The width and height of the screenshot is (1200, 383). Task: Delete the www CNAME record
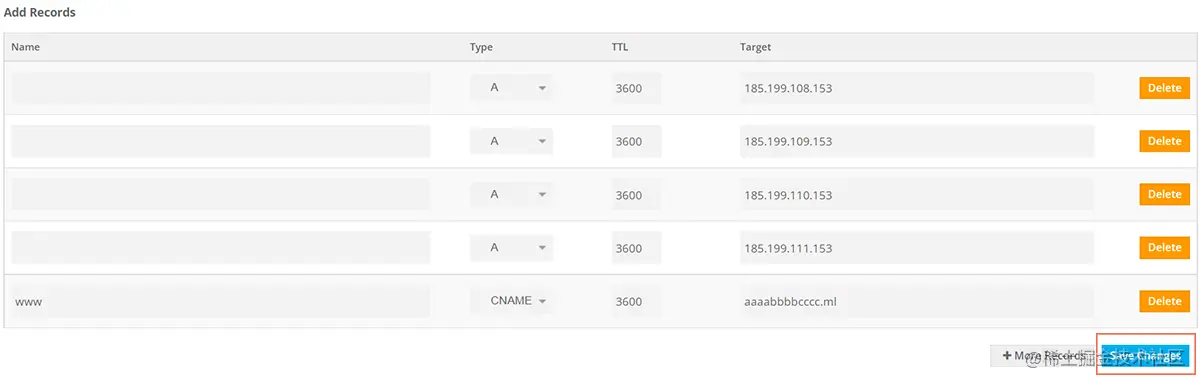[1164, 301]
